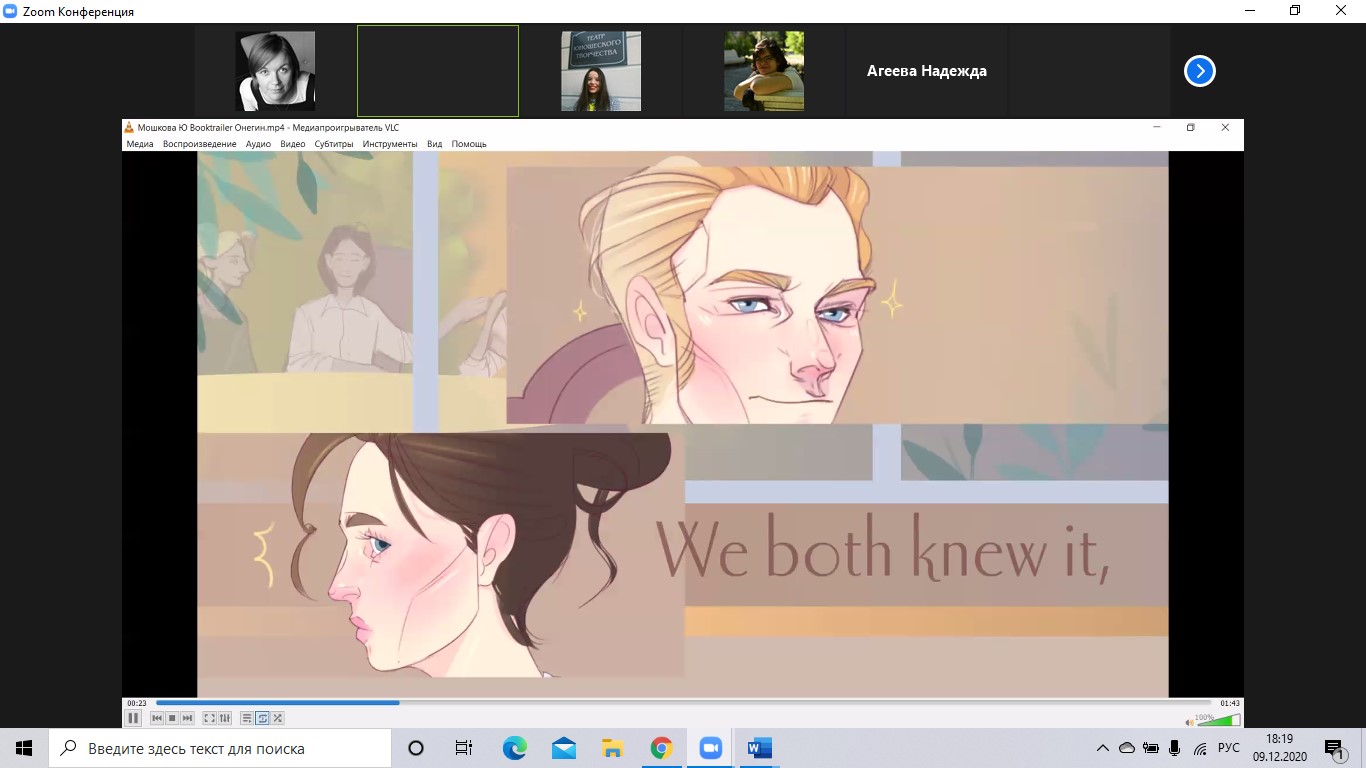Switch to Zoom app on taskbar
This screenshot has width=1366, height=768.
pos(710,748)
